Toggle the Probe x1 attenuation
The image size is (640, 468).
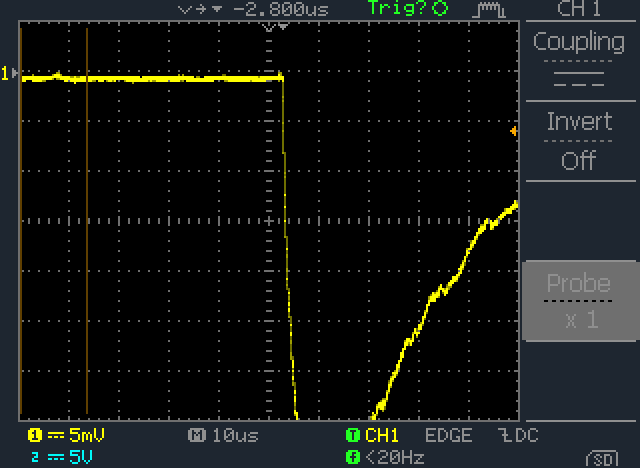coord(579,301)
